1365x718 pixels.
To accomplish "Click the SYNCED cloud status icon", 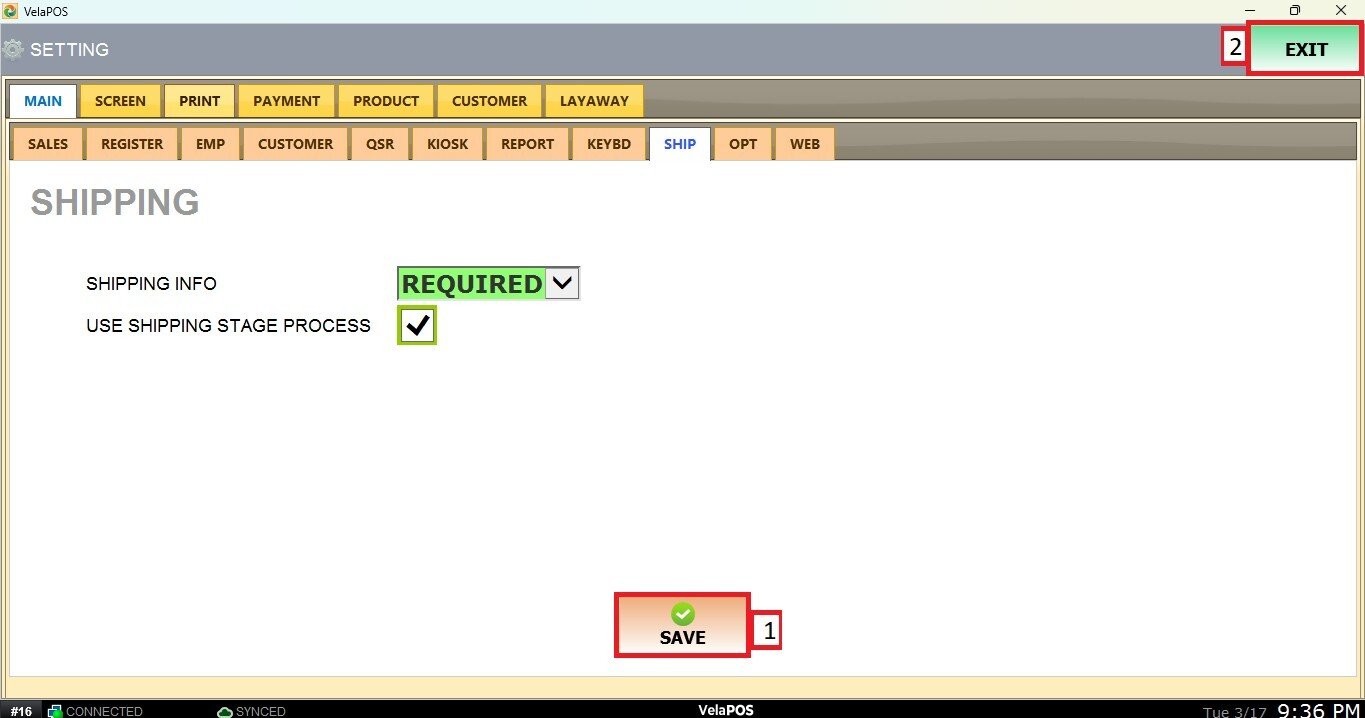I will (x=225, y=711).
